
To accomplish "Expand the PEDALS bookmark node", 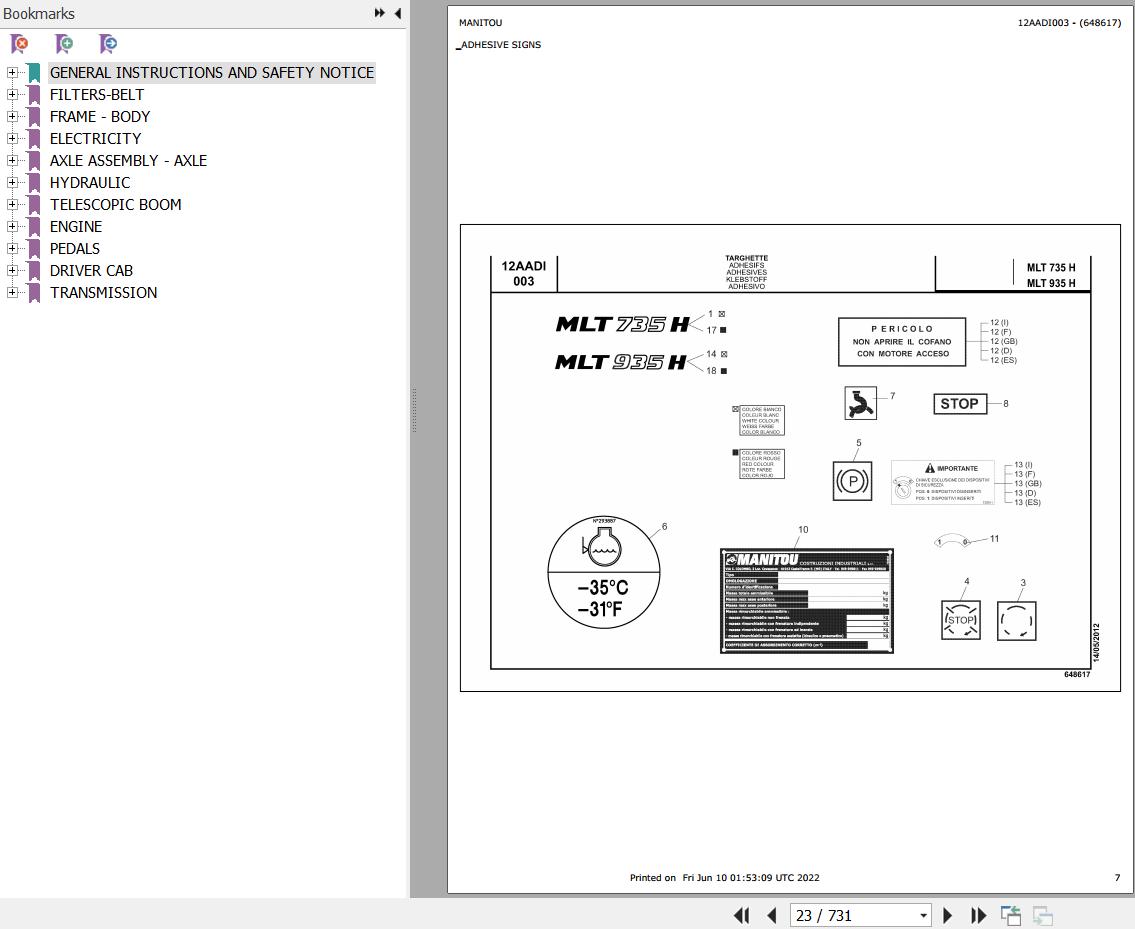I will pos(12,248).
